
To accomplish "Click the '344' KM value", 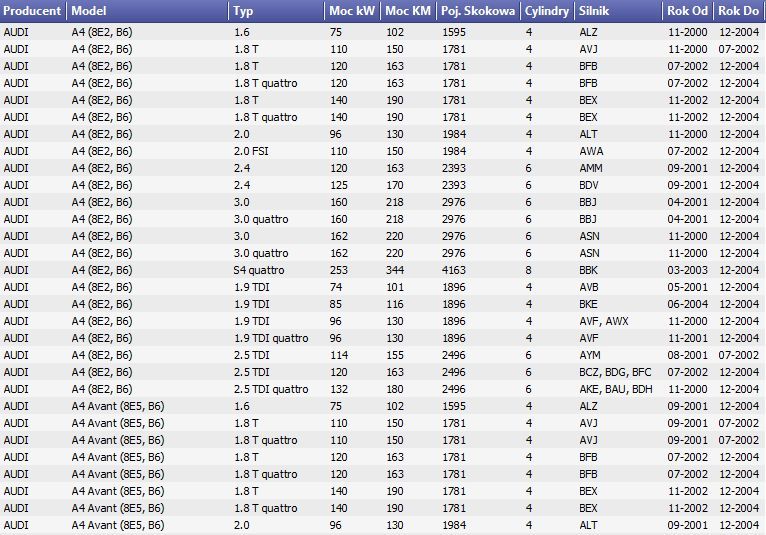I will point(395,270).
